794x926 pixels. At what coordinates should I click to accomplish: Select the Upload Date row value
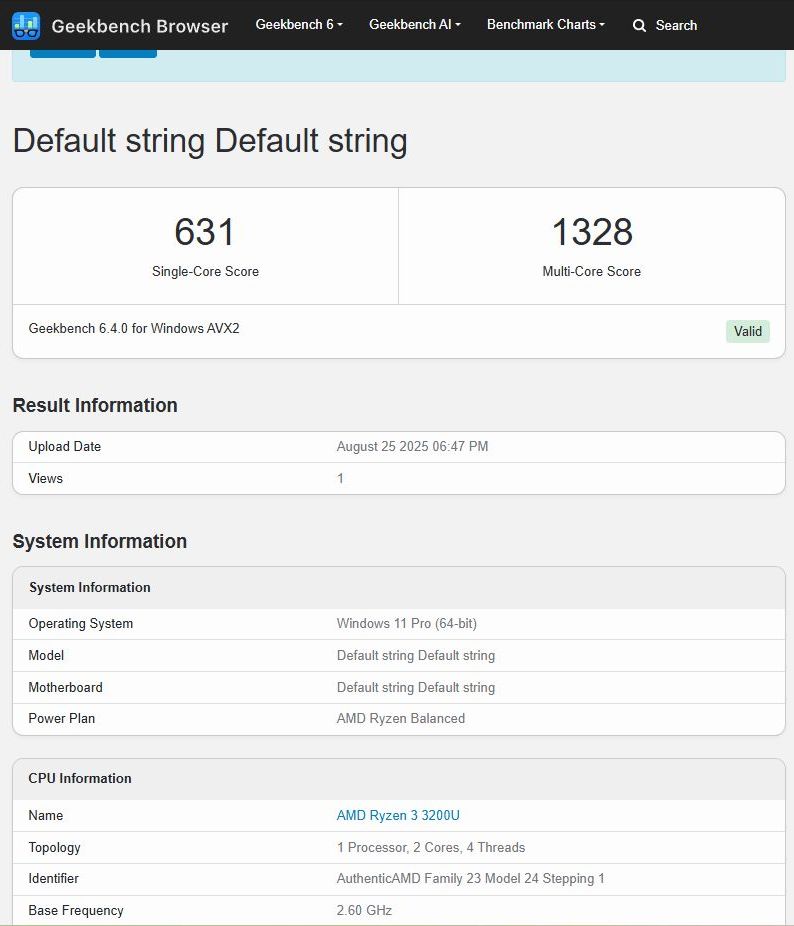pyautogui.click(x=412, y=447)
